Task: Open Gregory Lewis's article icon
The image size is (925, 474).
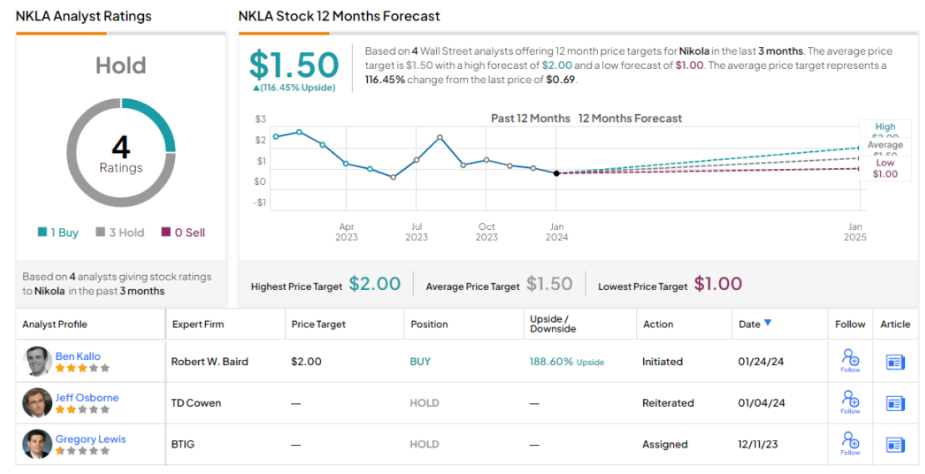Action: coord(895,444)
